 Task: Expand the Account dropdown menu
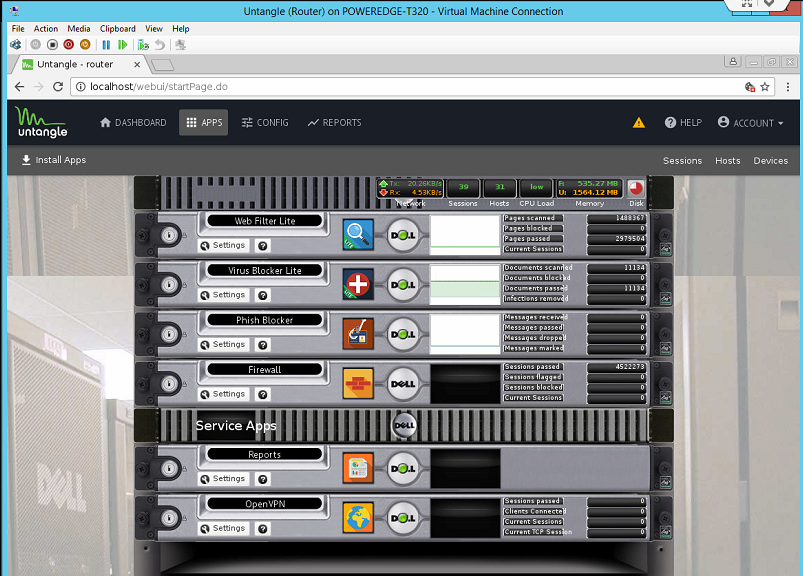point(750,123)
